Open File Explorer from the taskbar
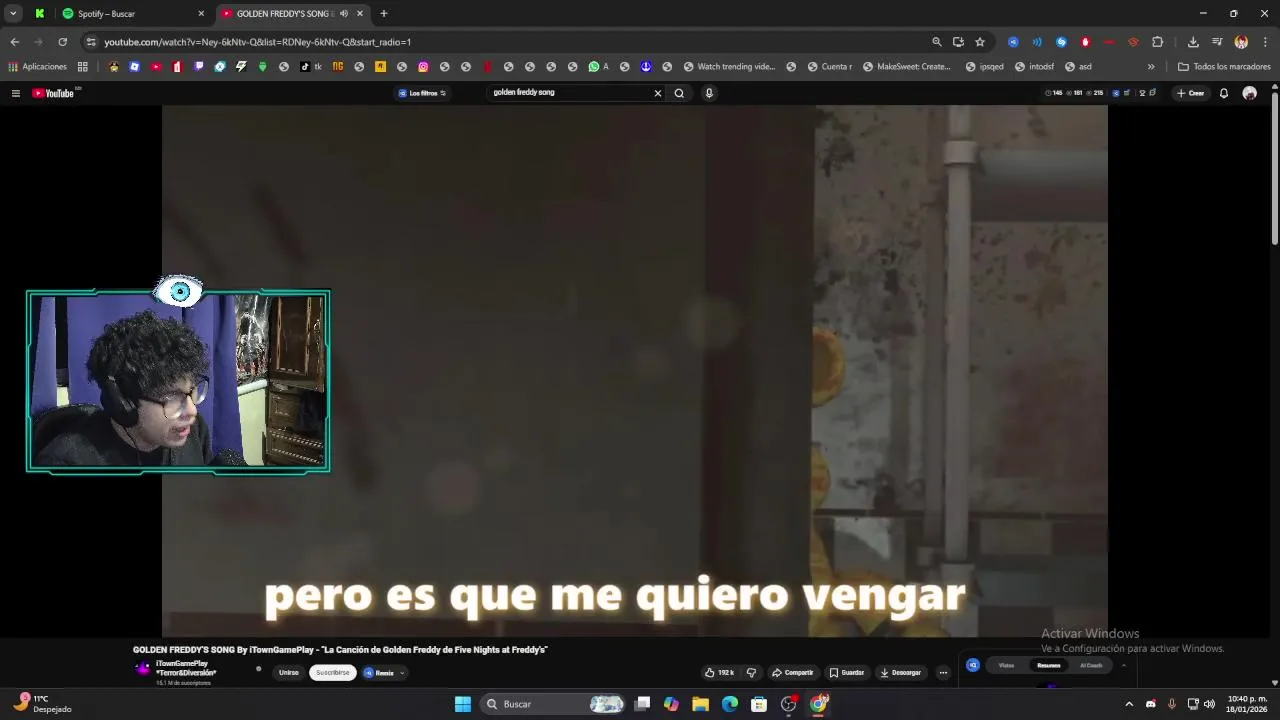Image resolution: width=1280 pixels, height=720 pixels. click(700, 704)
